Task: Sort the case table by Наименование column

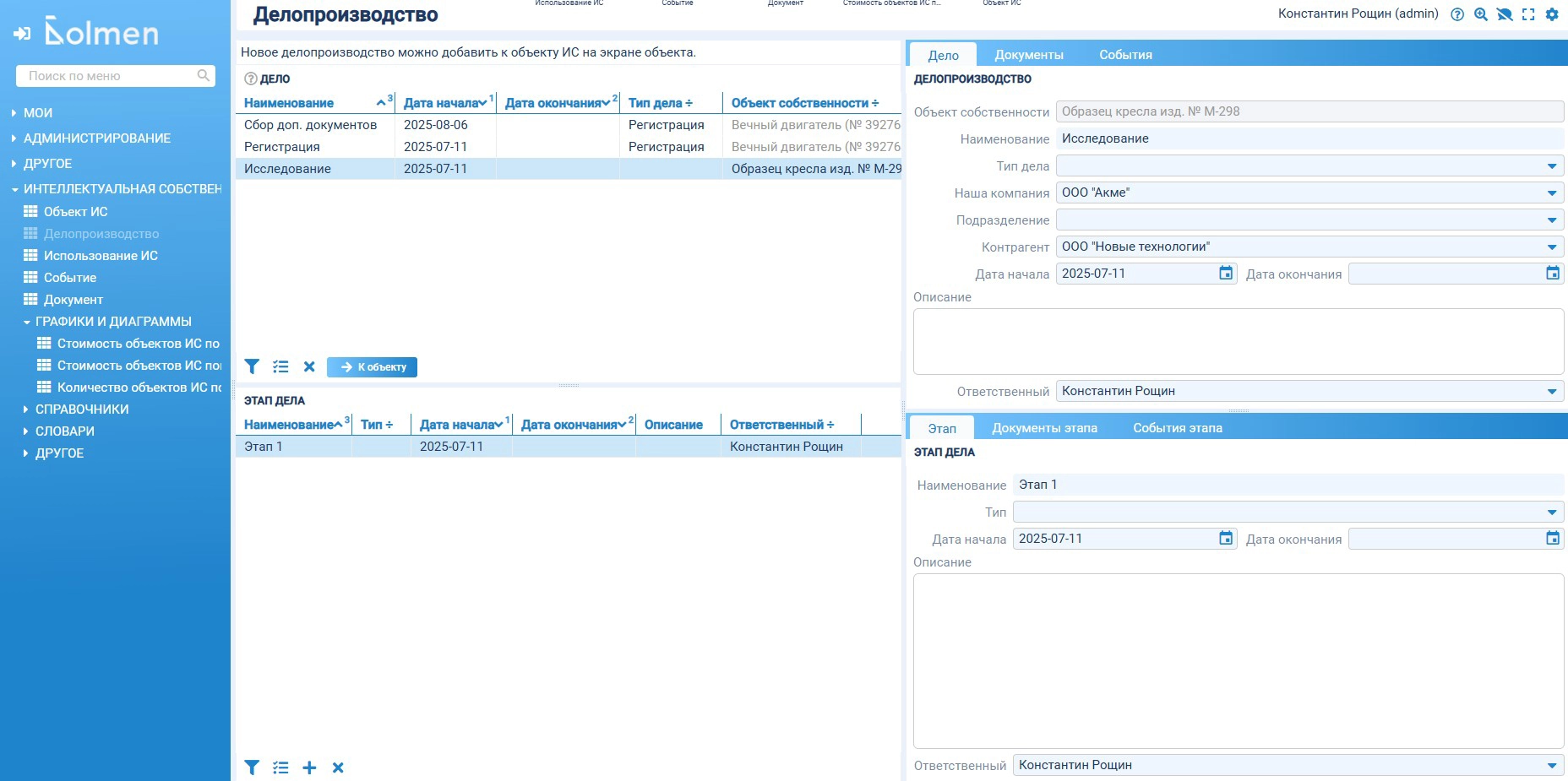Action: point(289,103)
